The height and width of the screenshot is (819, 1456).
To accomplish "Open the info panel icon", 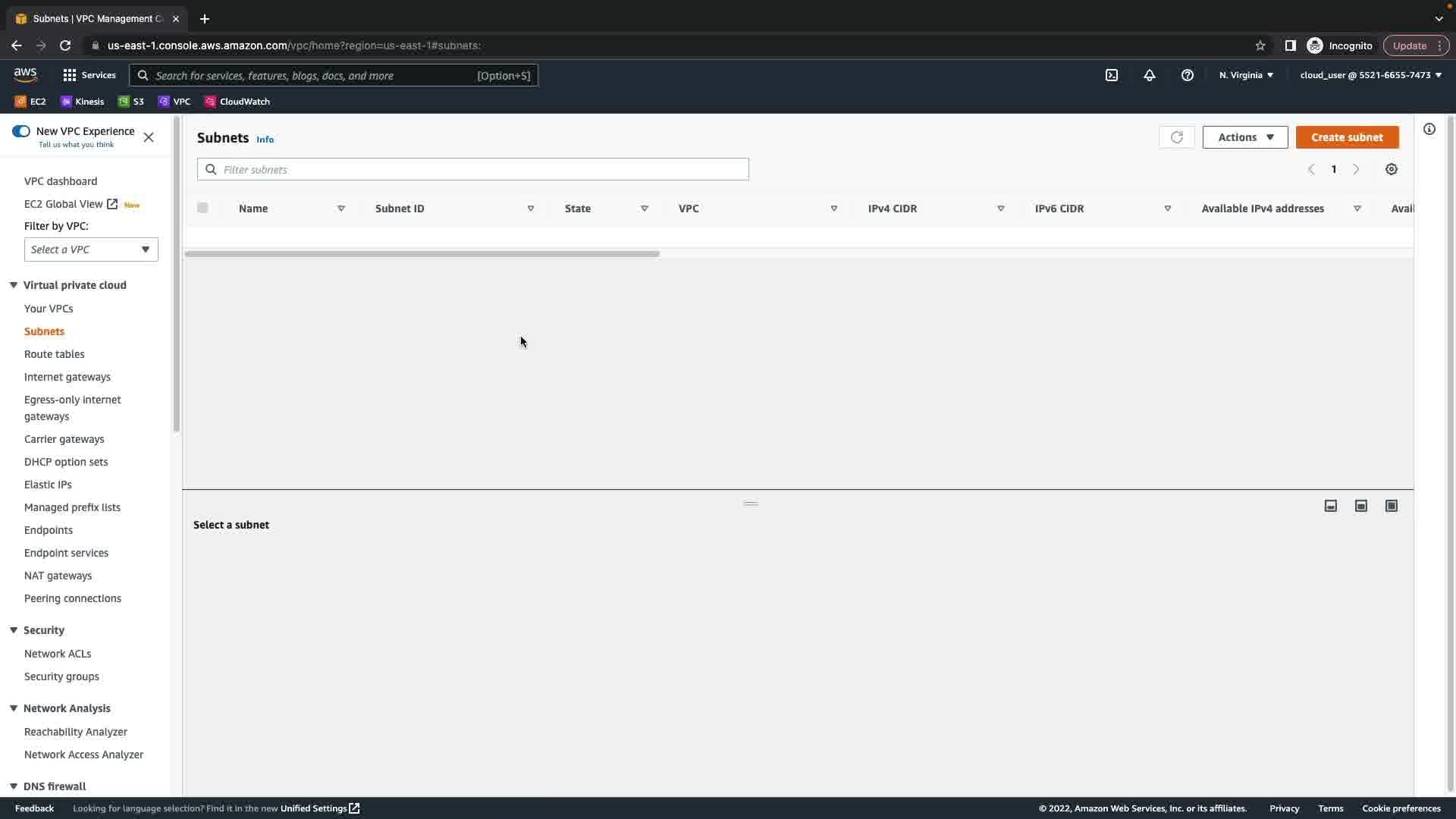I will (1429, 129).
